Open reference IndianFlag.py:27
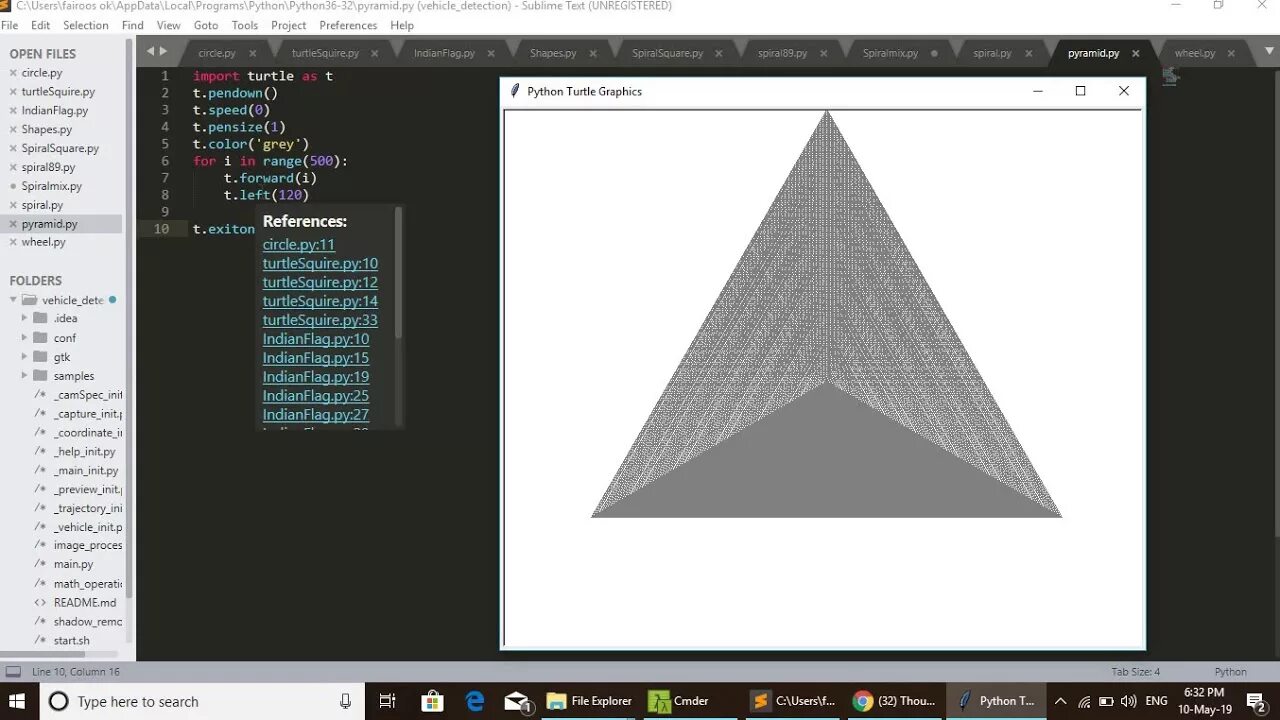This screenshot has width=1280, height=720. tap(316, 415)
